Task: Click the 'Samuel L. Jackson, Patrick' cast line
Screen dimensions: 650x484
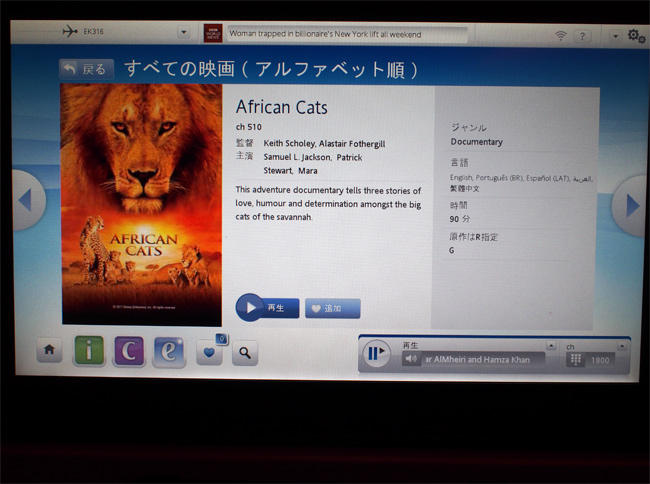Action: (x=313, y=157)
